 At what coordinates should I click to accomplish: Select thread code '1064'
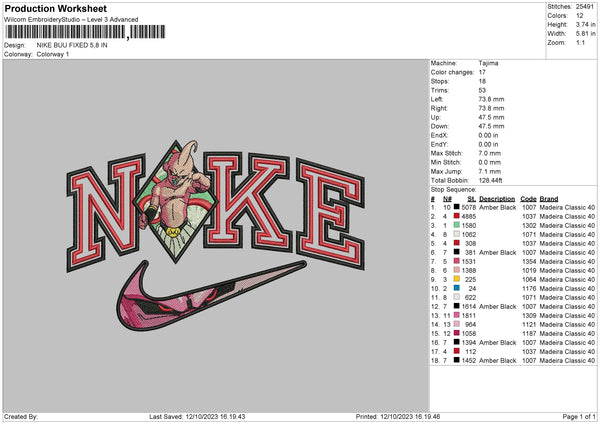tap(529, 279)
